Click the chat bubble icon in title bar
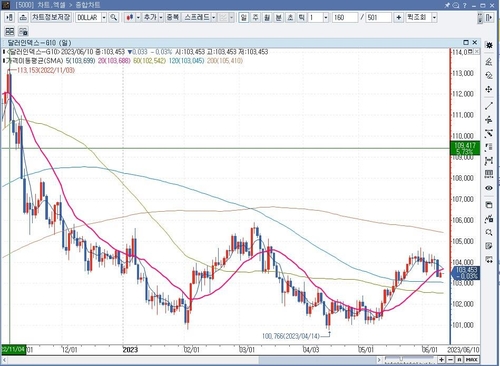Screen dimensions: 500x366 pos(456,5)
